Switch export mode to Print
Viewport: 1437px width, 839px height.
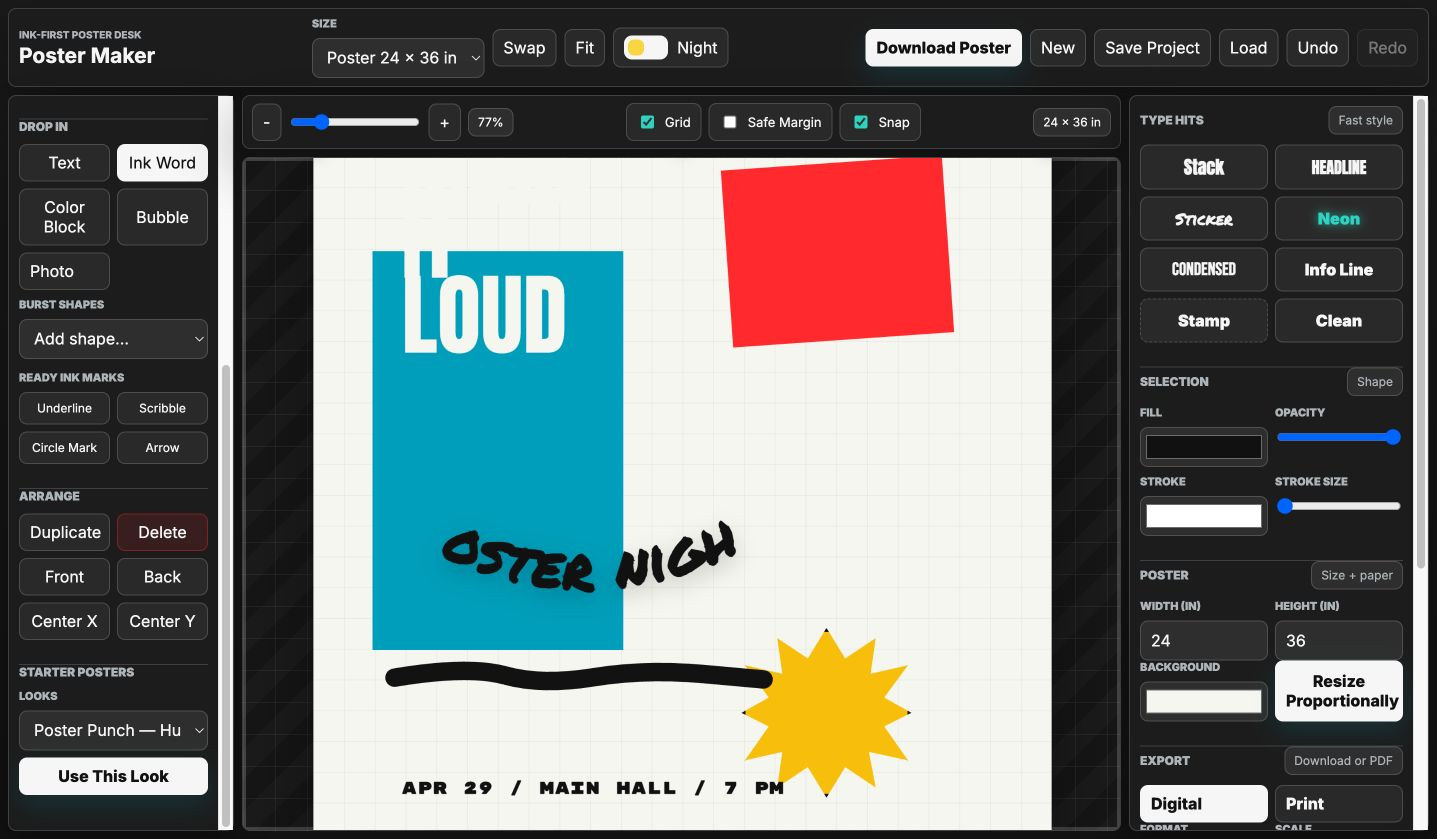click(x=1338, y=804)
